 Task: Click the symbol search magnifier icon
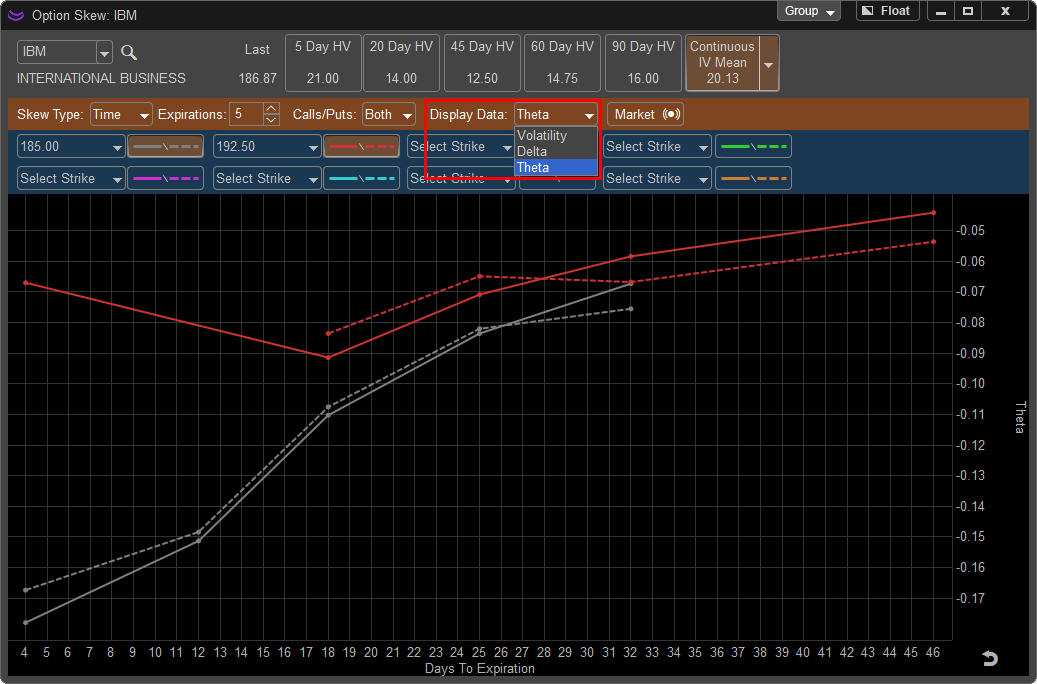pyautogui.click(x=129, y=53)
